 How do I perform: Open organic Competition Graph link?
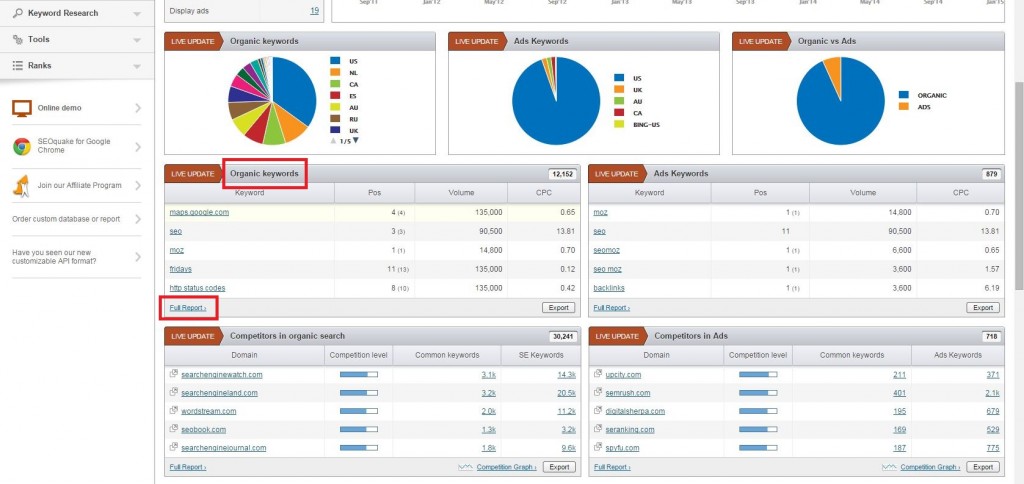click(x=506, y=467)
